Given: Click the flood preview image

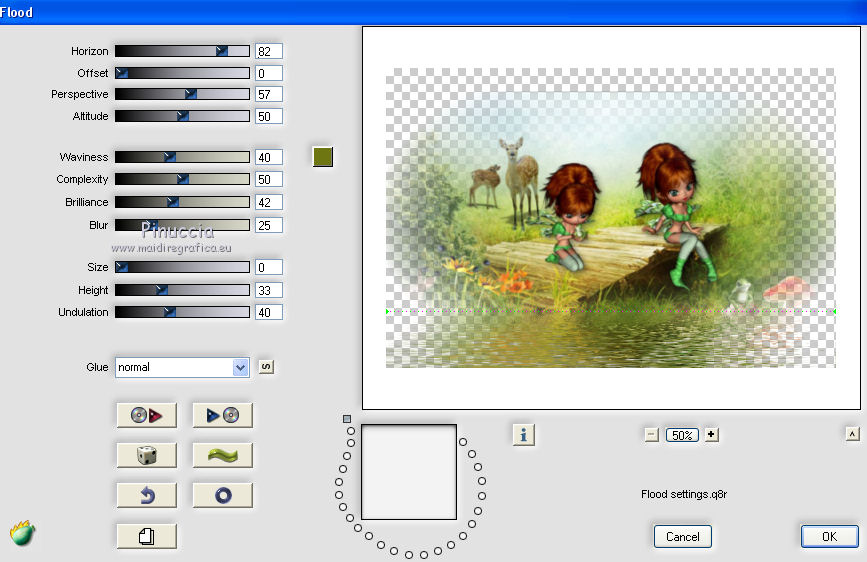Looking at the screenshot, I should point(610,218).
